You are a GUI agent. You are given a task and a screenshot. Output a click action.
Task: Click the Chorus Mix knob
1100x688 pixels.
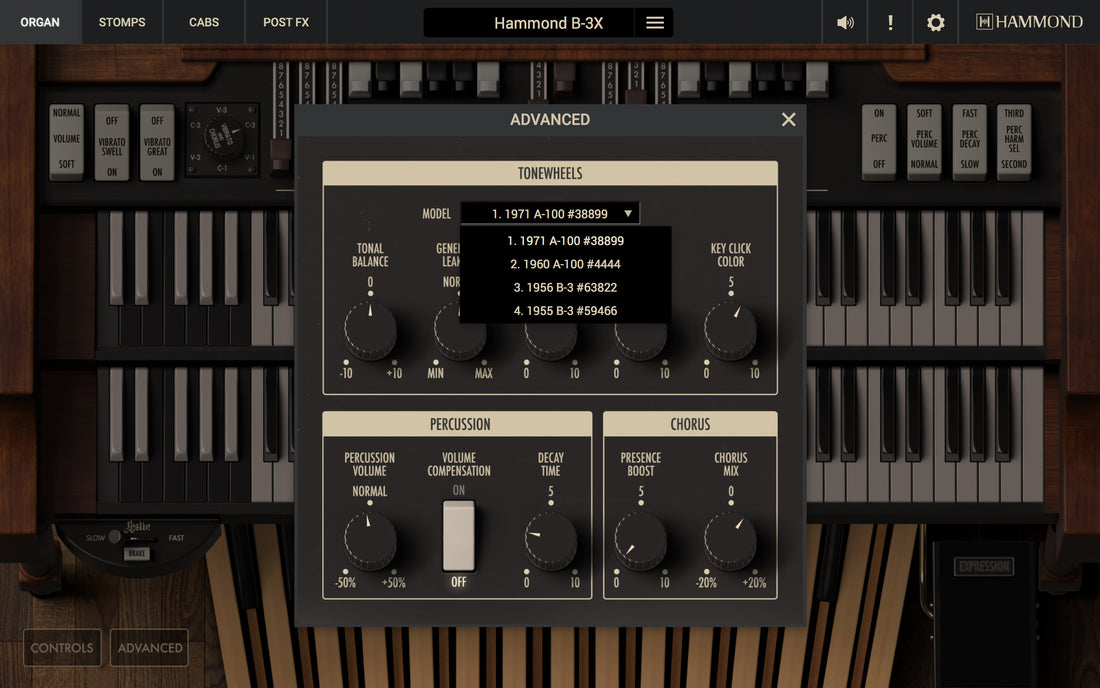pos(730,540)
